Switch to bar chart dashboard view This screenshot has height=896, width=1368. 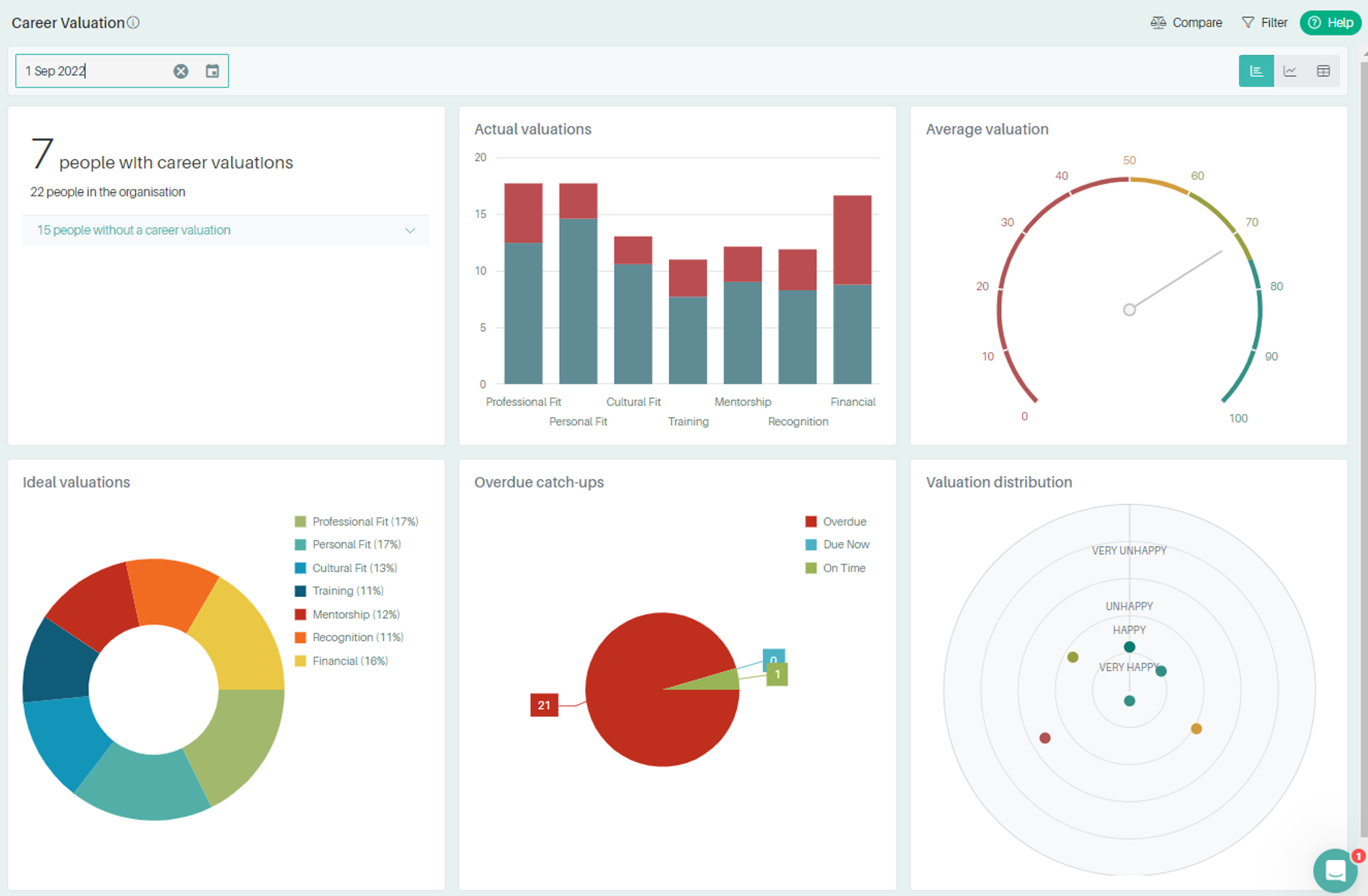pyautogui.click(x=1256, y=71)
